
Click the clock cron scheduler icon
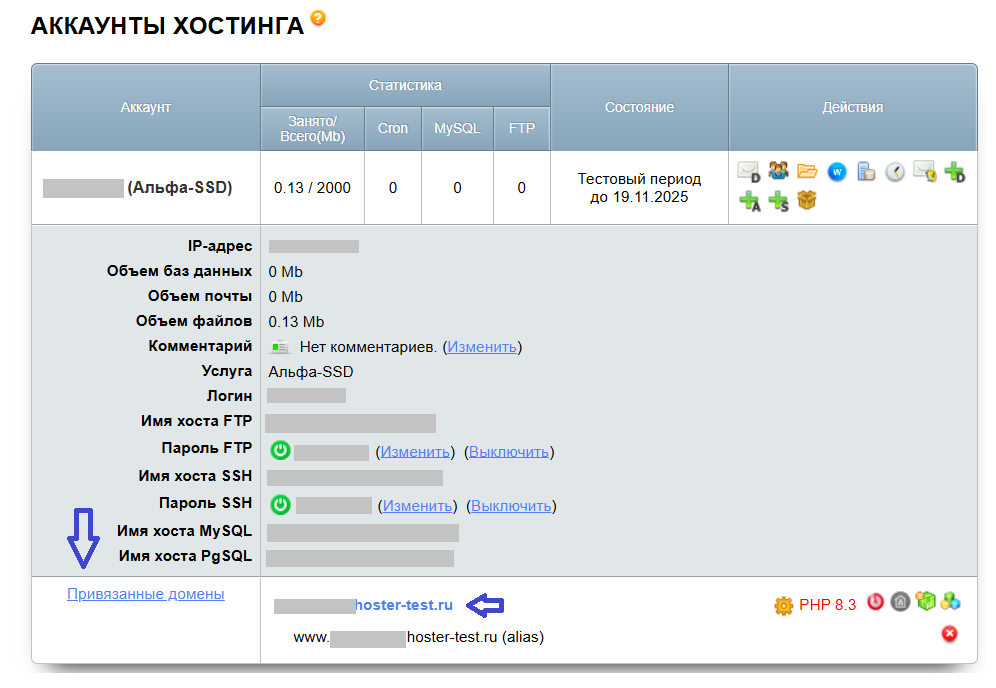click(895, 172)
